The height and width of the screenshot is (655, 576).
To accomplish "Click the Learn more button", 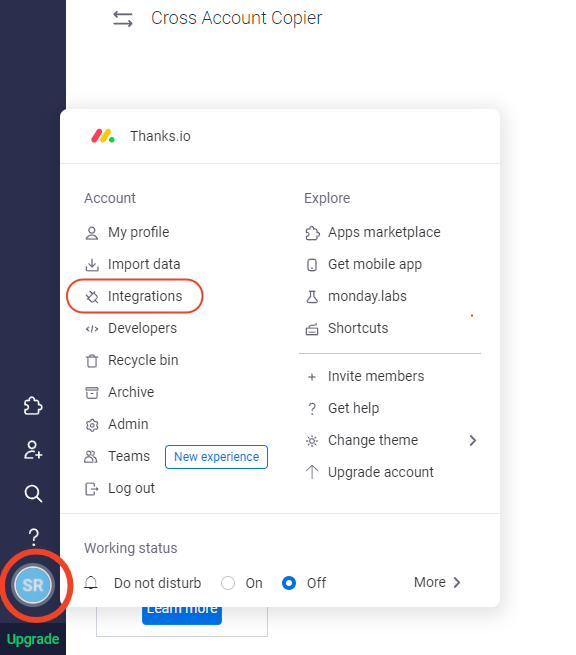I will [x=182, y=614].
